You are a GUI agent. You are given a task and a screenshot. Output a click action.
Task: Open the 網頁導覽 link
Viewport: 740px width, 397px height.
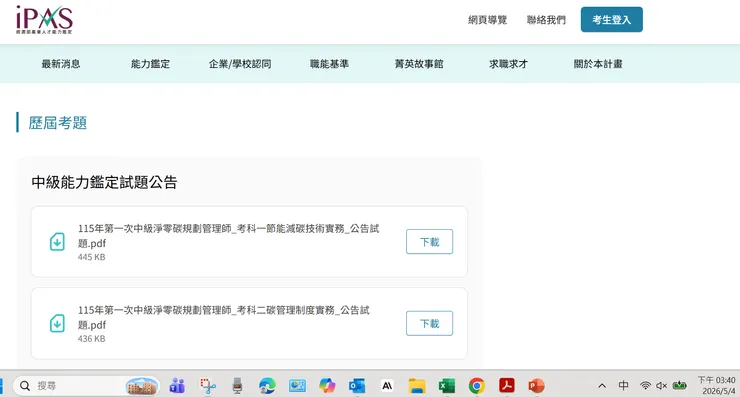click(488, 20)
